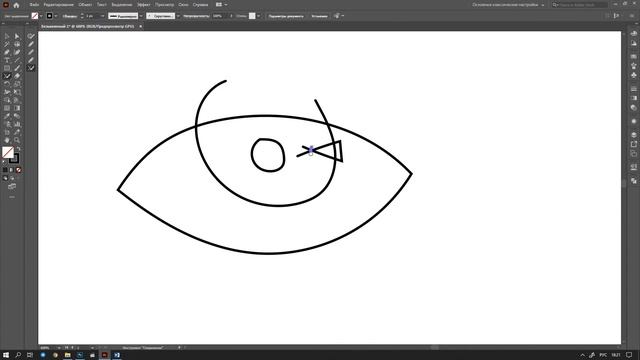The image size is (640, 360).
Task: Open the Color panel icon
Action: click(x=633, y=33)
